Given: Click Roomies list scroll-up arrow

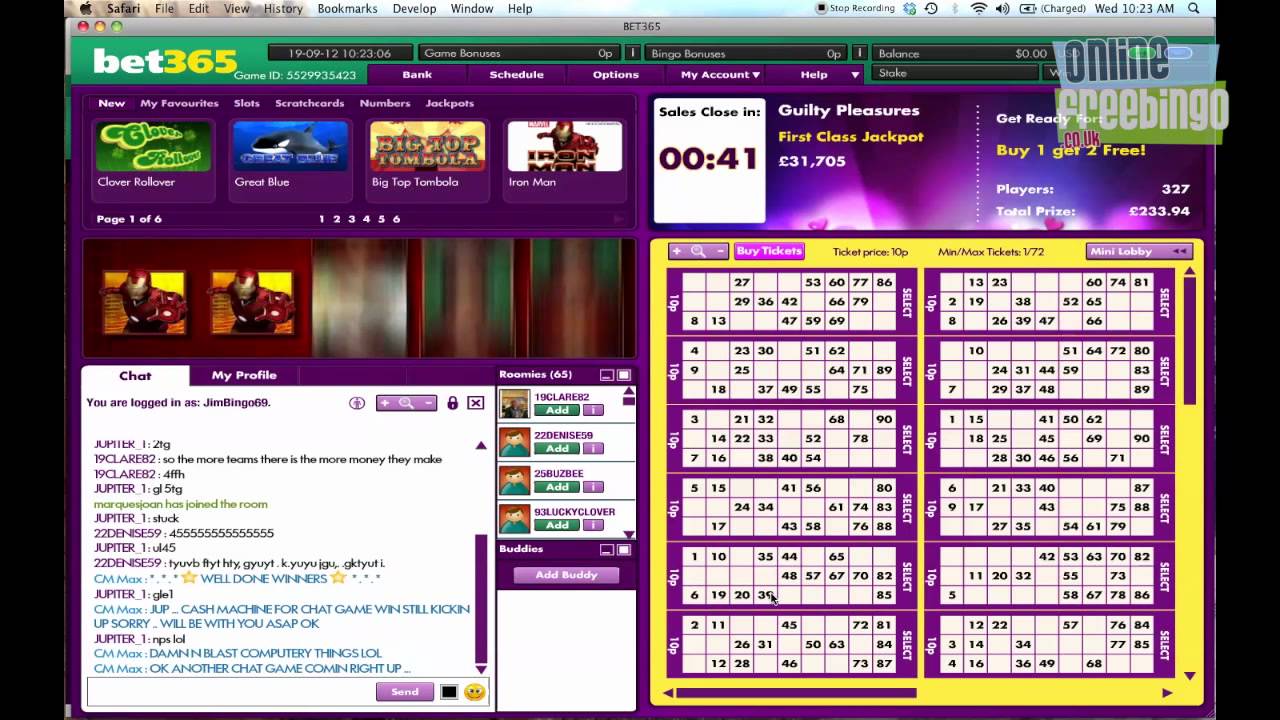Looking at the screenshot, I should coord(628,392).
